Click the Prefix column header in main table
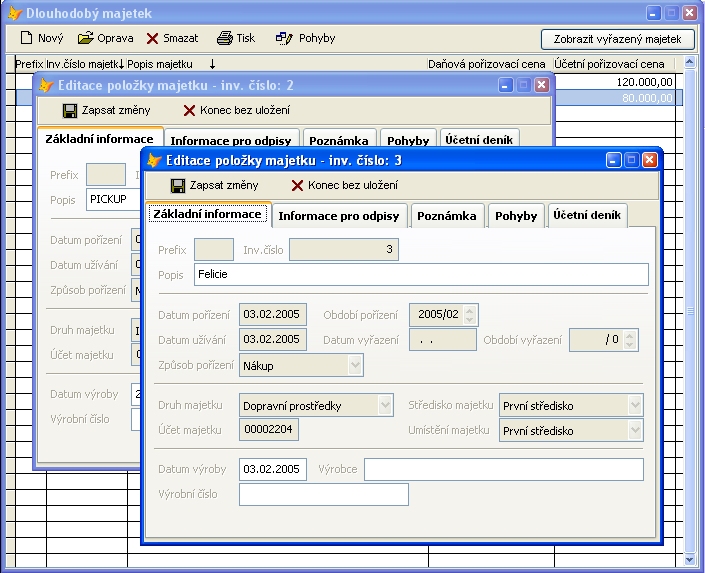 pos(29,64)
